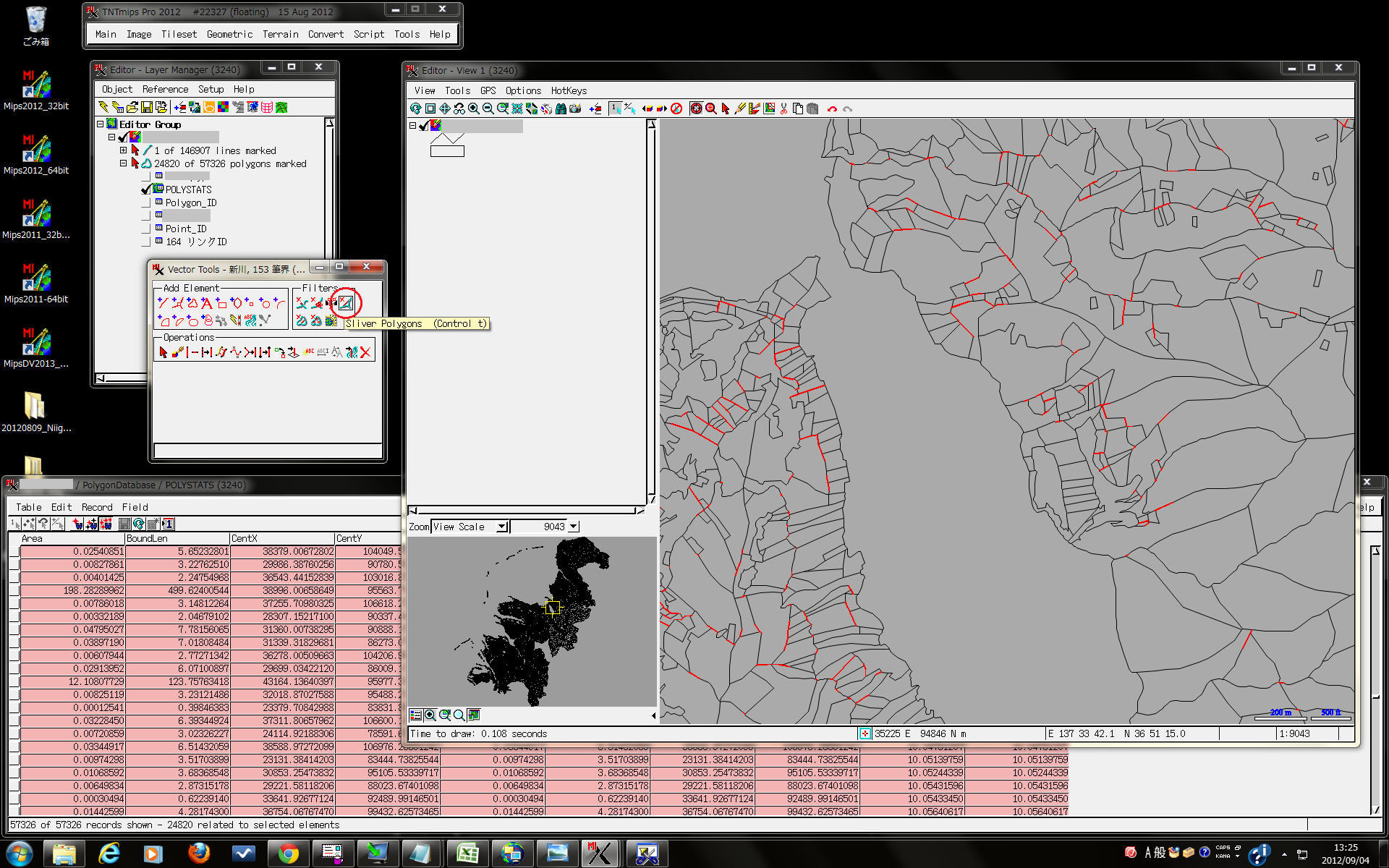Screen dimensions: 1389x868
Task: Click the yellow extent box in locator map
Action: [x=552, y=607]
